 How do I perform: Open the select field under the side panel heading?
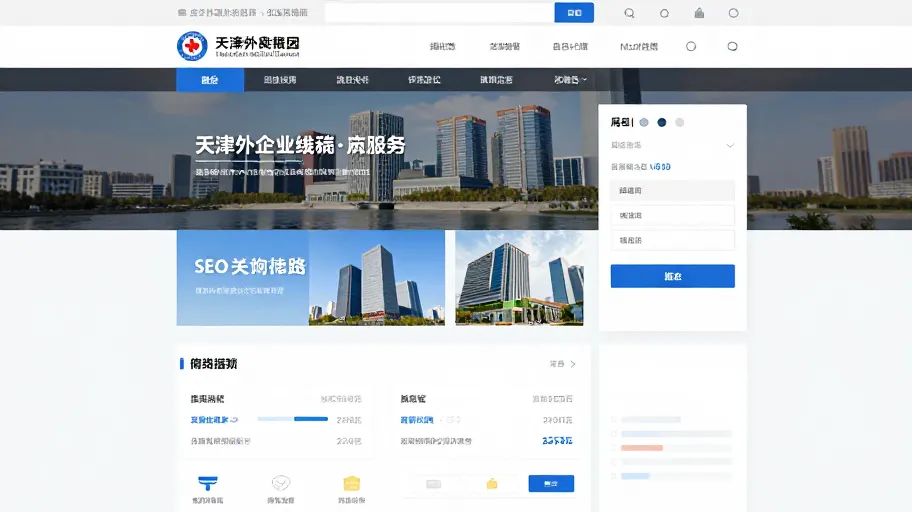point(672,145)
